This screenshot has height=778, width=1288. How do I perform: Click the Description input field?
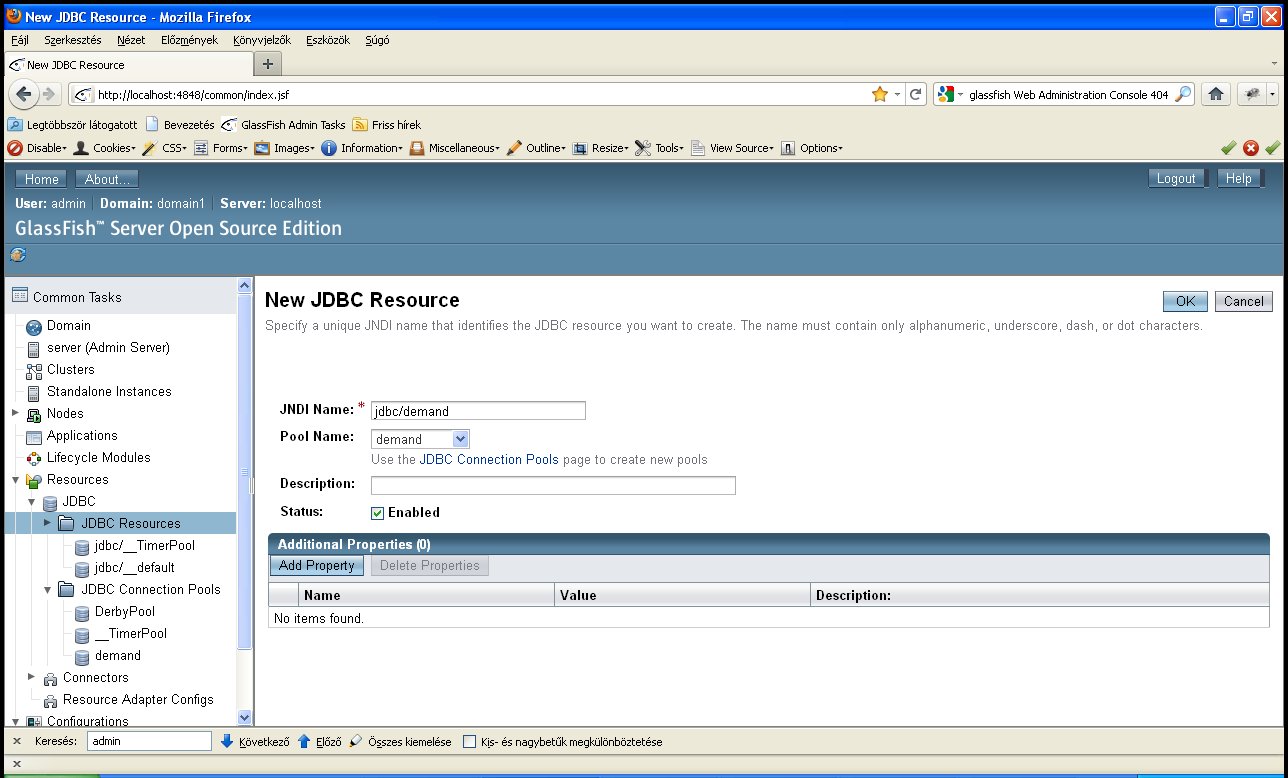point(553,485)
